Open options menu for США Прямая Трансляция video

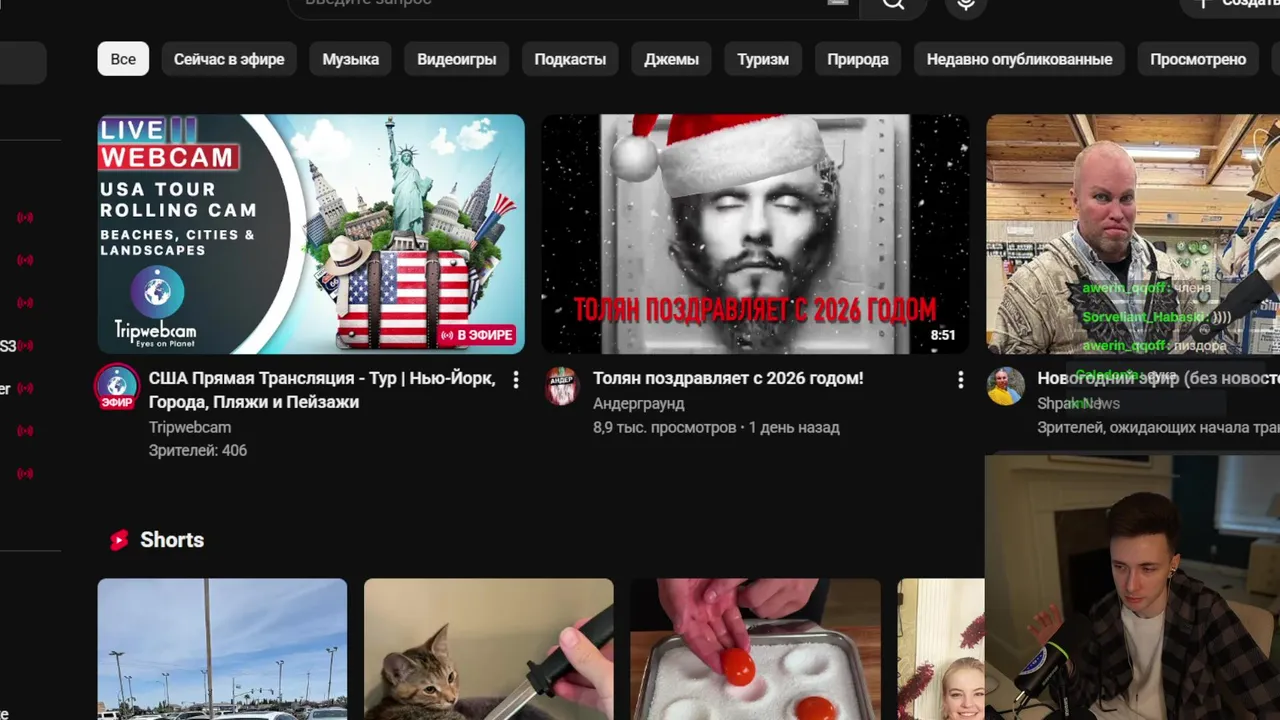pos(516,380)
